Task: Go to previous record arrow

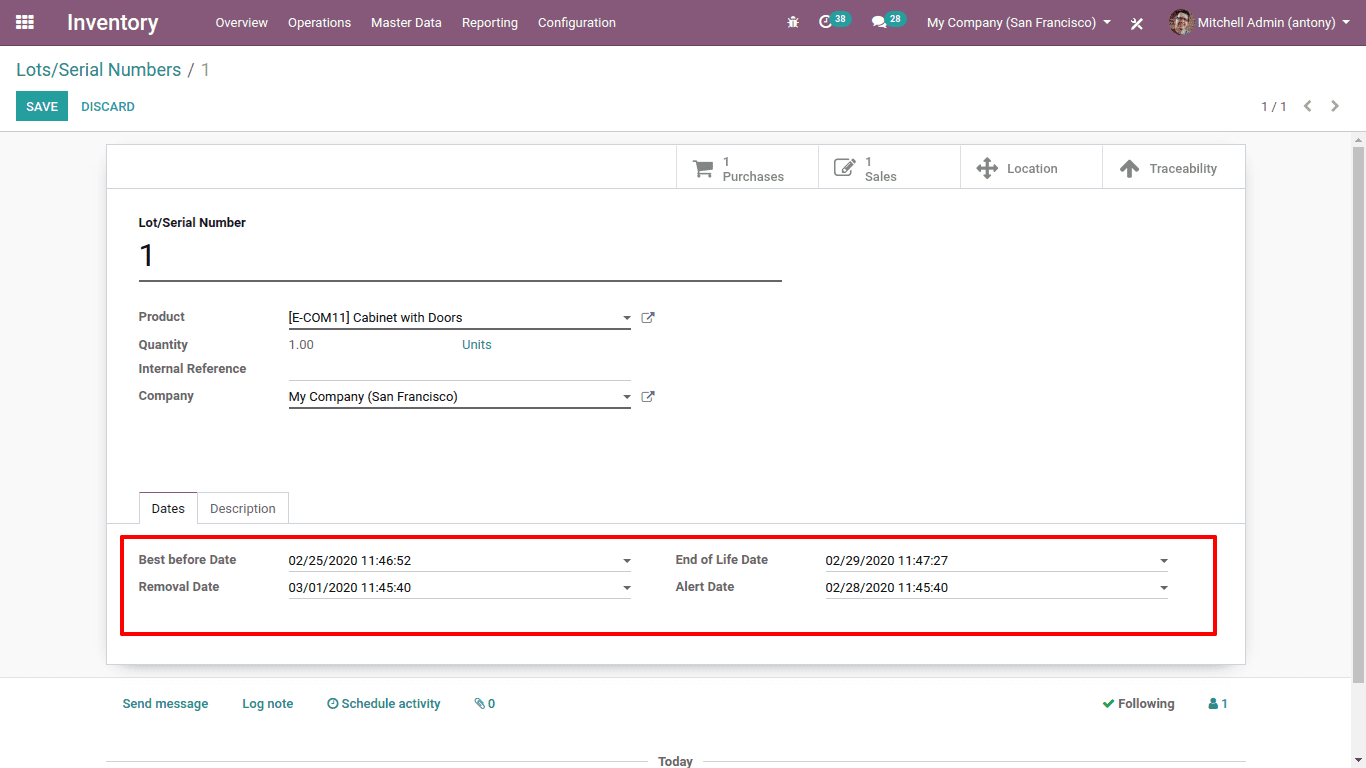Action: [x=1307, y=106]
